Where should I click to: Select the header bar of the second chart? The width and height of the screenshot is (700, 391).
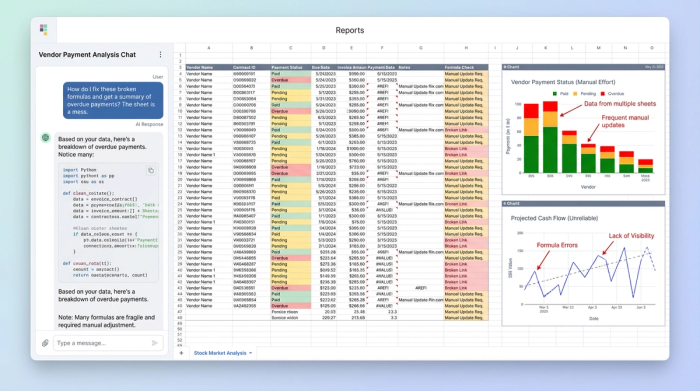[583, 204]
